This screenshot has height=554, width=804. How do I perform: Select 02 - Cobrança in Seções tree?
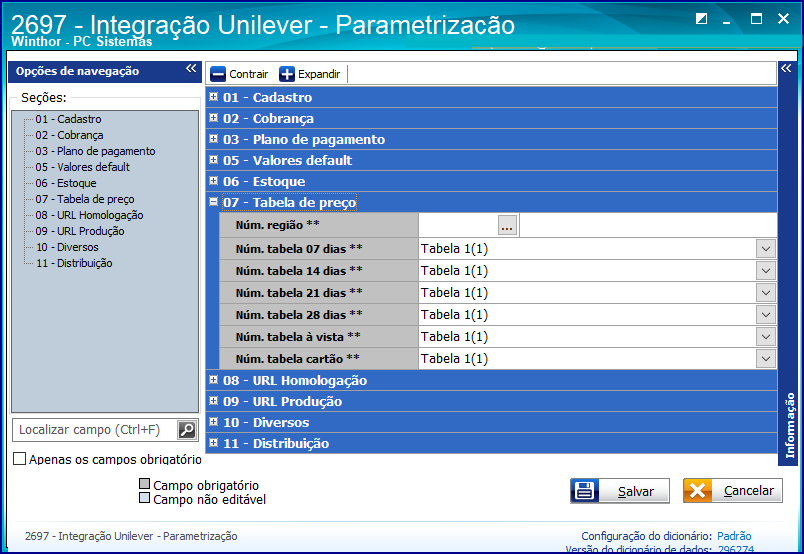tap(69, 135)
